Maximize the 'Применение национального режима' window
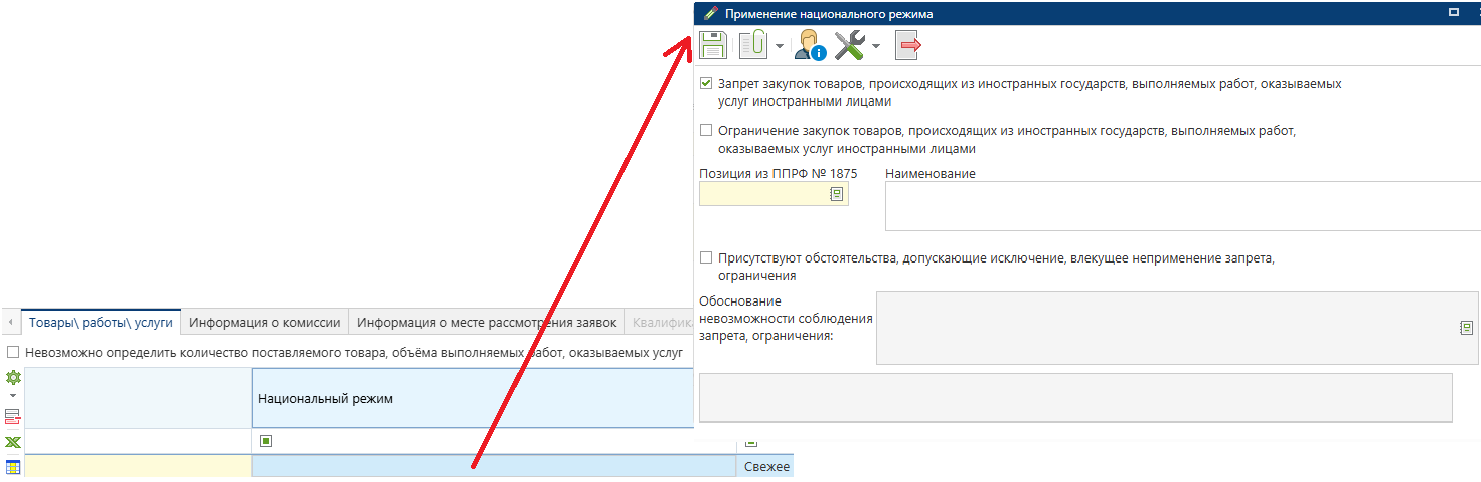1481x482 pixels. pyautogui.click(x=1454, y=13)
